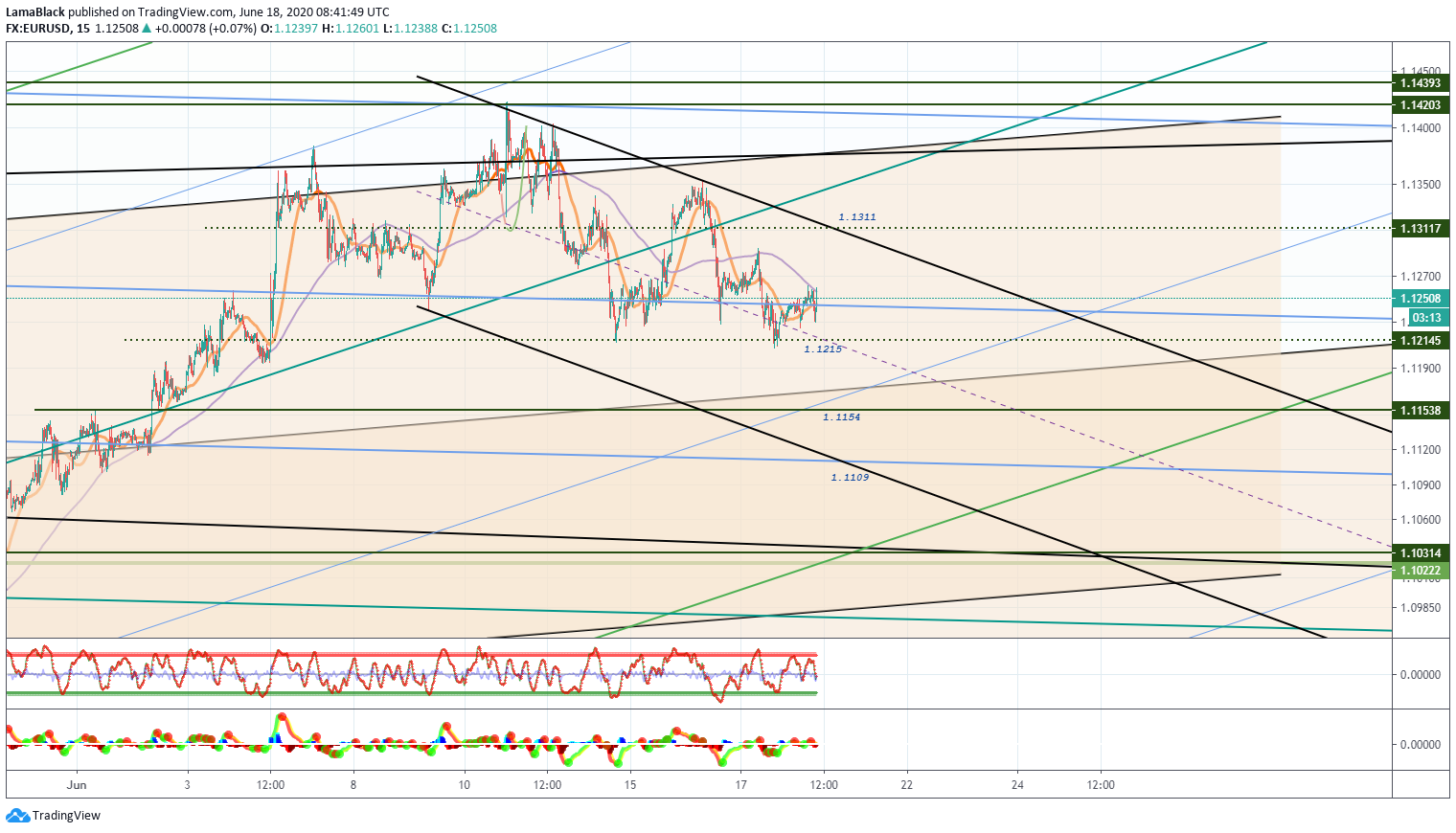This screenshot has width=1456, height=833.
Task: Click the 1.11538 price level label
Action: coord(1421,411)
